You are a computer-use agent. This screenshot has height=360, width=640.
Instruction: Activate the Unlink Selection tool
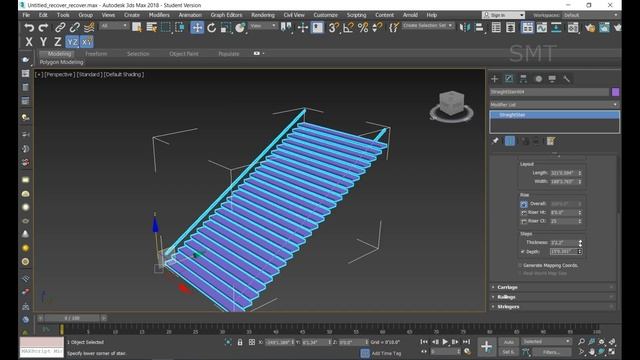tap(74, 28)
